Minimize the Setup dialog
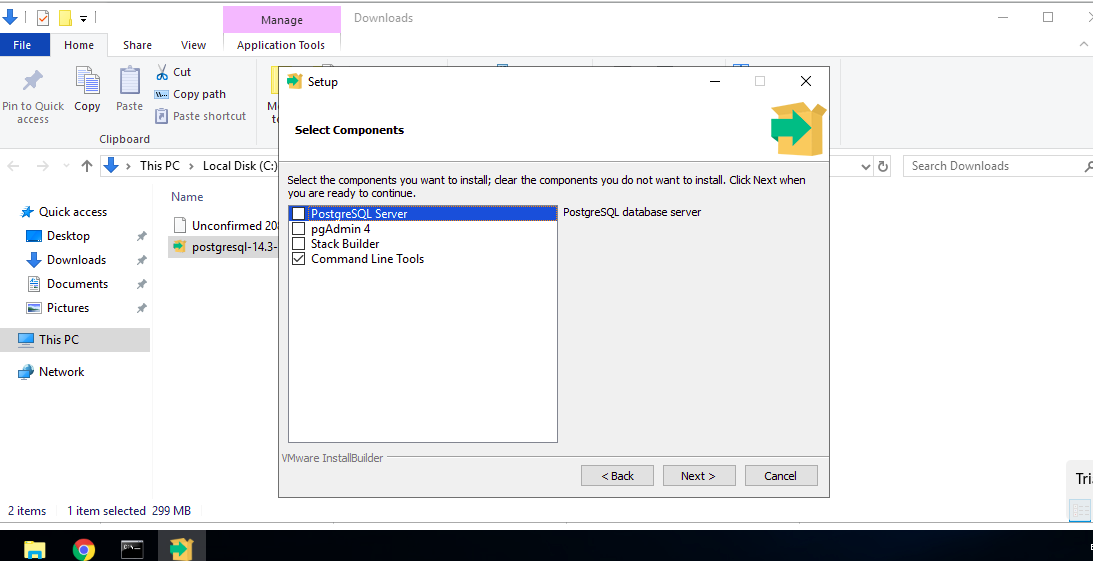Viewport: 1093px width, 561px height. pos(714,82)
